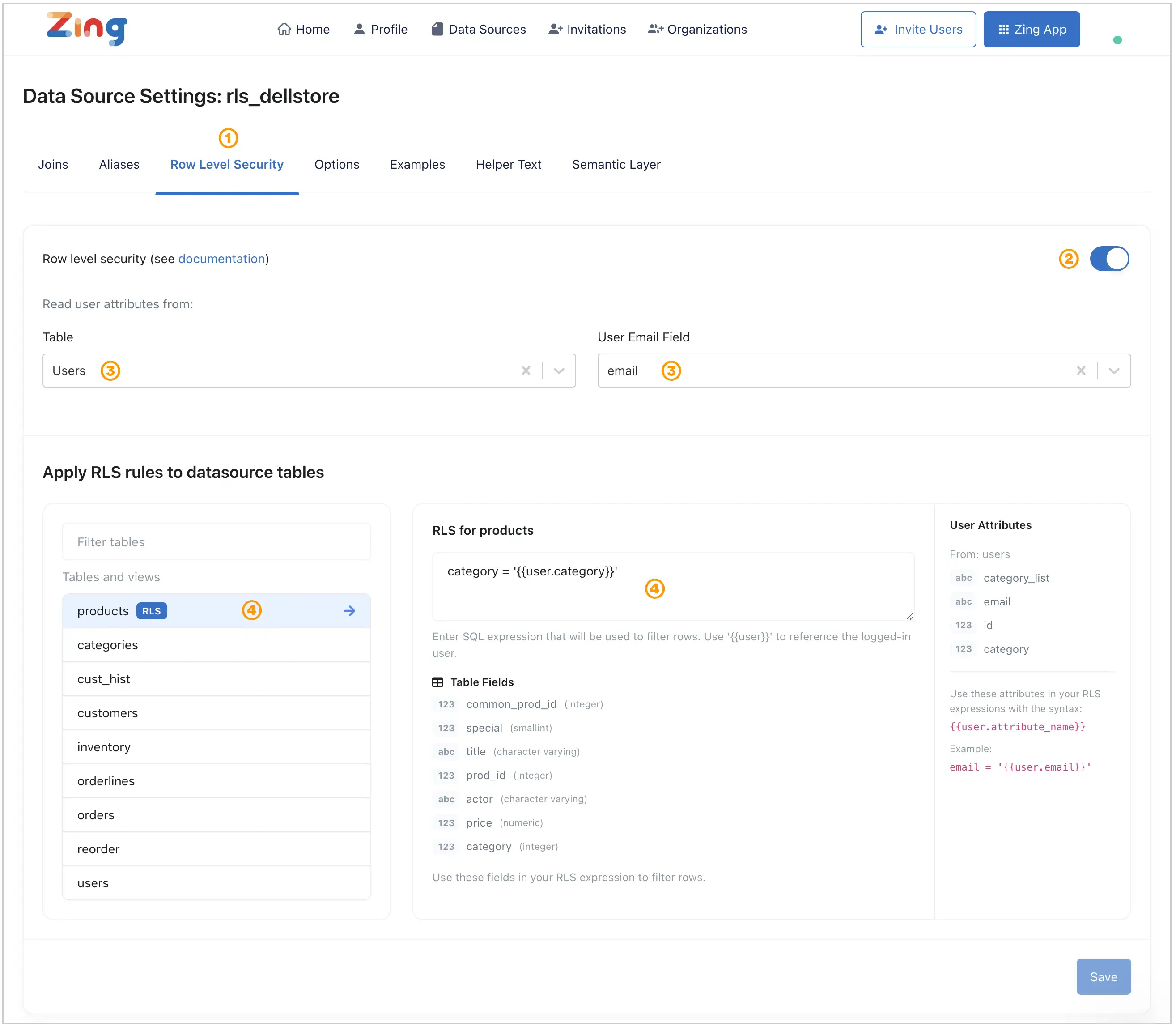This screenshot has width=1176, height=1027.
Task: Open the documentation link
Action: pyautogui.click(x=222, y=259)
